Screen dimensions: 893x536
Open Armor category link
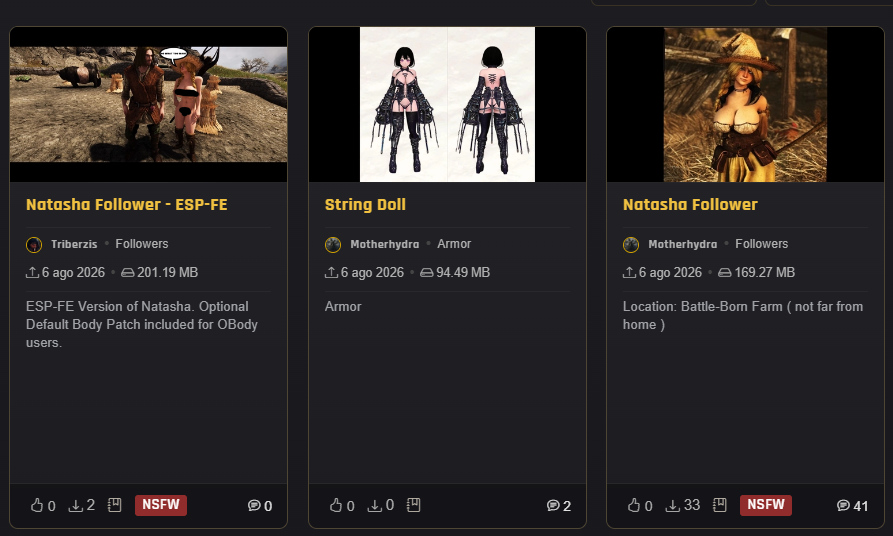tap(454, 244)
